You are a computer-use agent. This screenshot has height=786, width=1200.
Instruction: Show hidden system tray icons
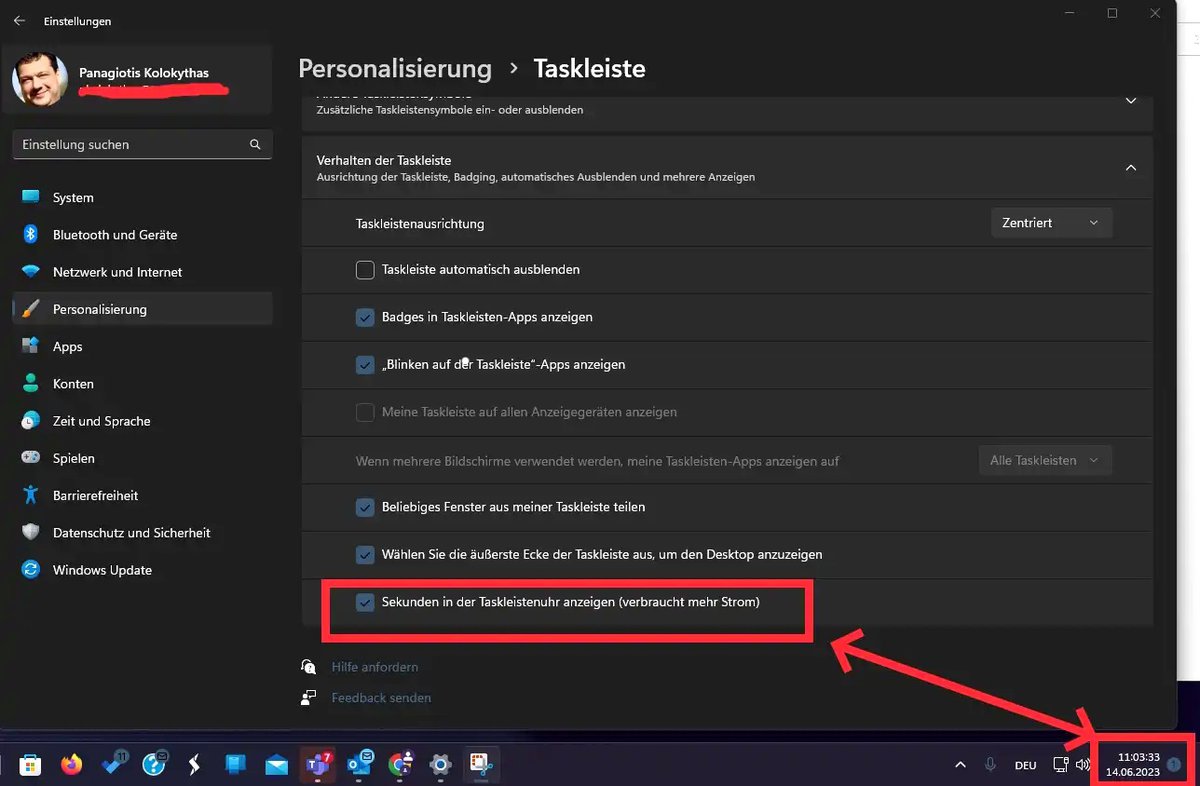(x=961, y=765)
